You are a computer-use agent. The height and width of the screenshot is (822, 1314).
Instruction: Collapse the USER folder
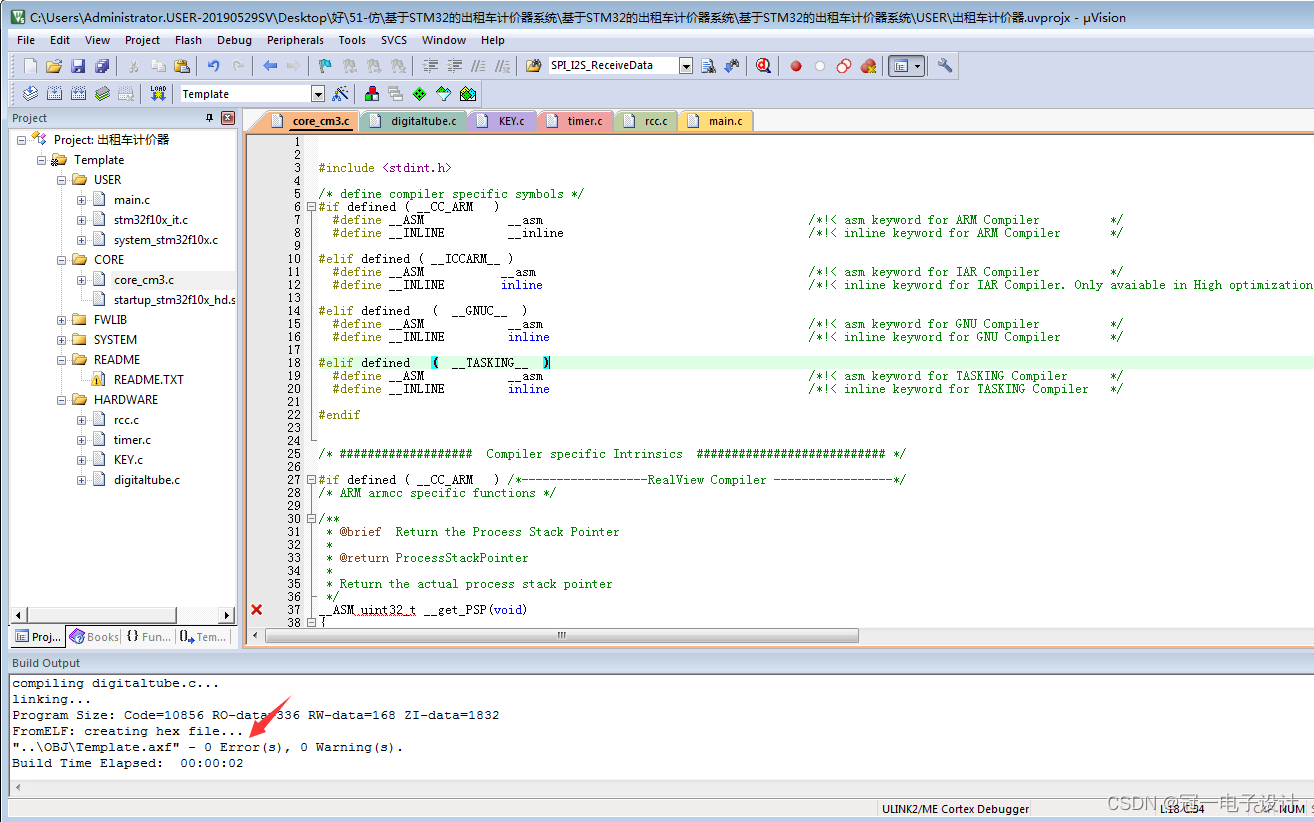[62, 180]
